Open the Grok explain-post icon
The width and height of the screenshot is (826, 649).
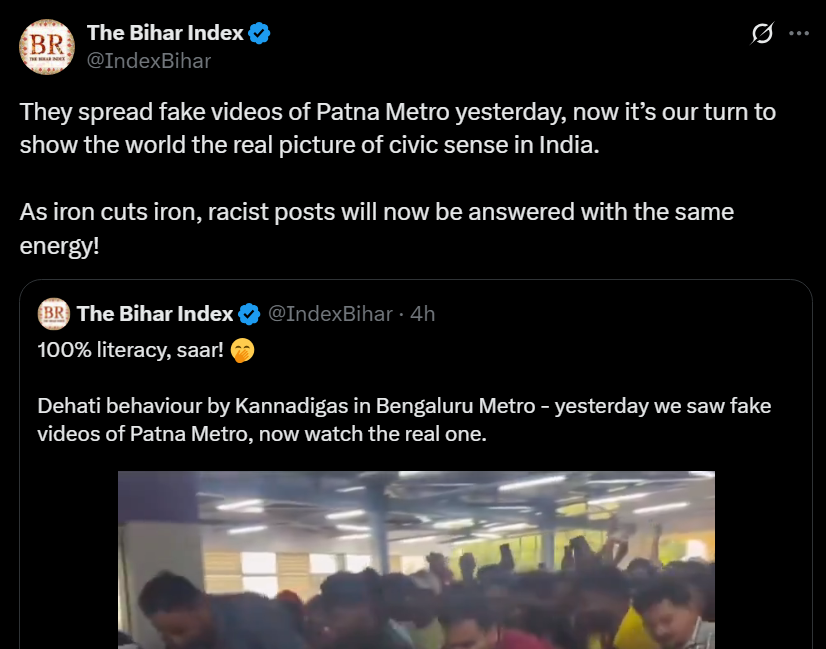click(762, 34)
